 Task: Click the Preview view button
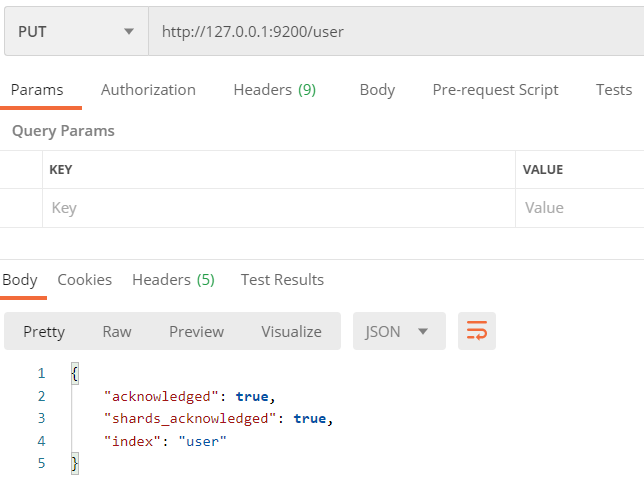[196, 331]
